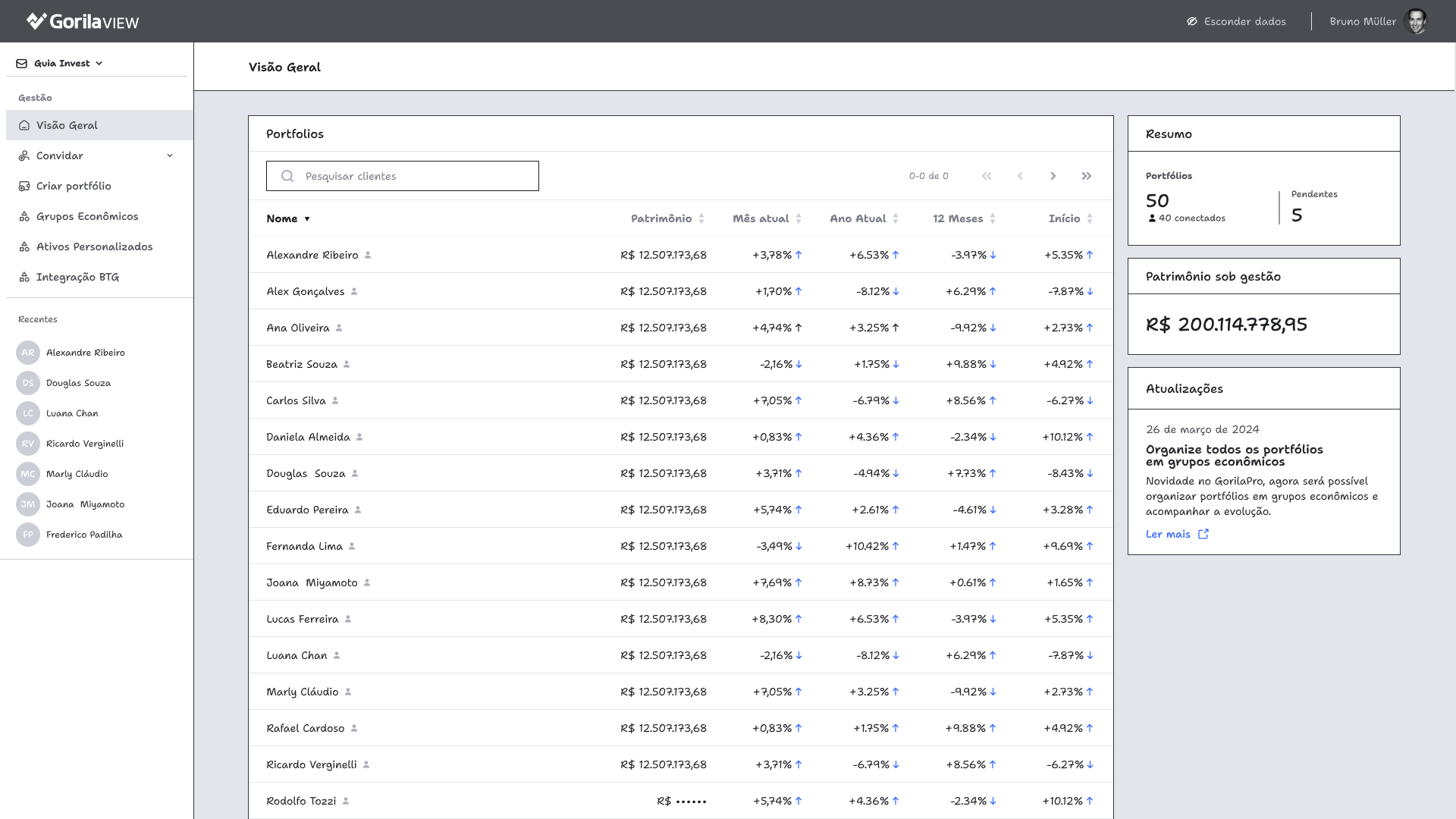
Task: Sort table by Mês atual column
Action: tap(767, 218)
